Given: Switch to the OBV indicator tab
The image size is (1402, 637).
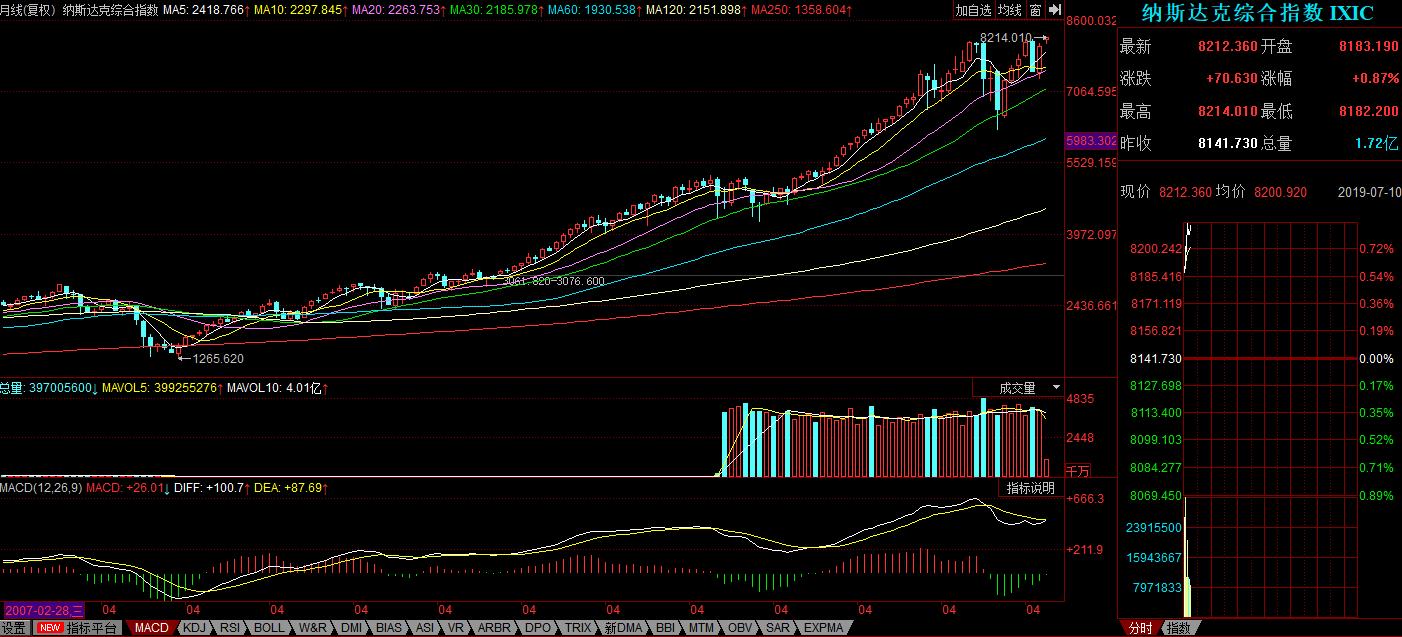Looking at the screenshot, I should point(739,628).
